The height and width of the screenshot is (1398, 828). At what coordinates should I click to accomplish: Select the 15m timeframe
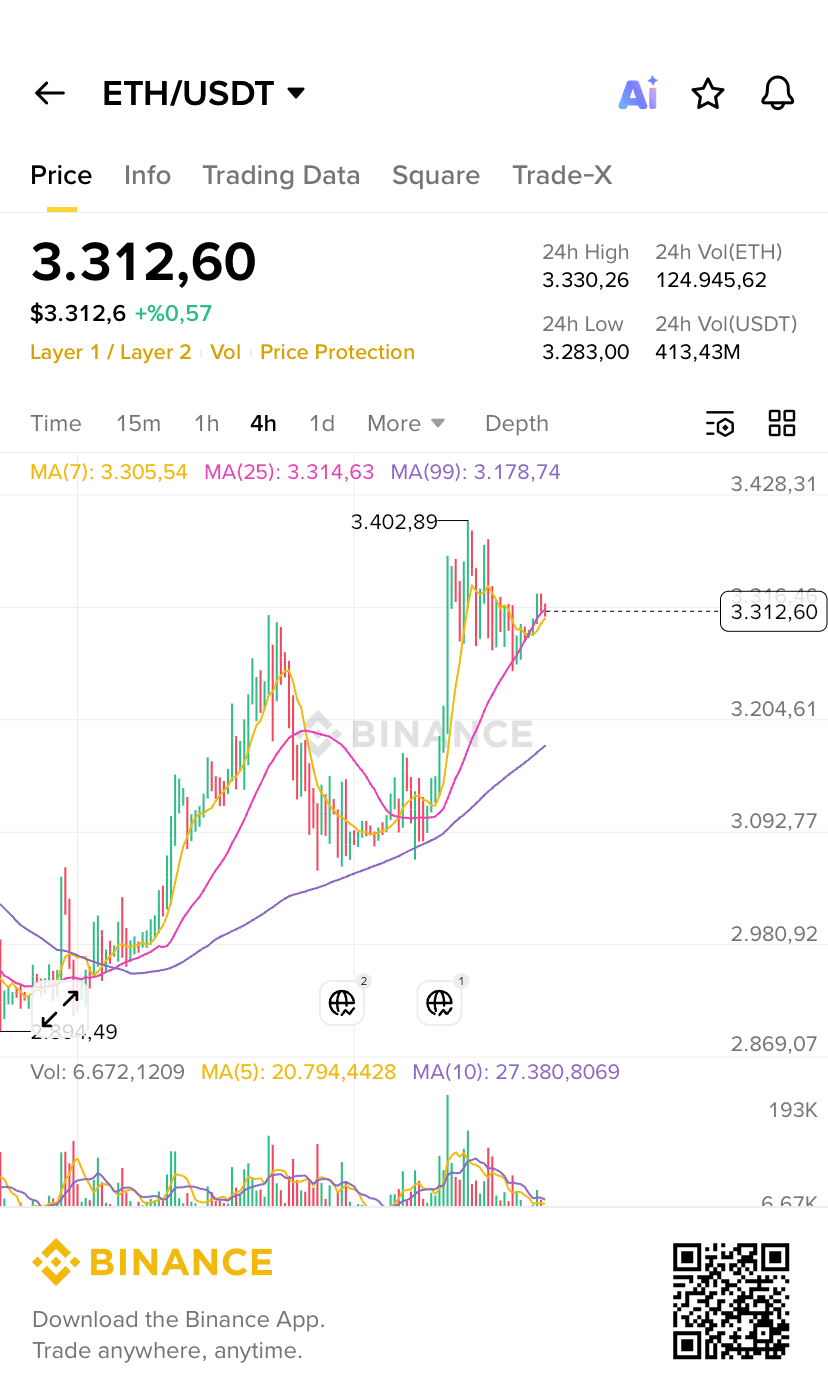pyautogui.click(x=138, y=424)
